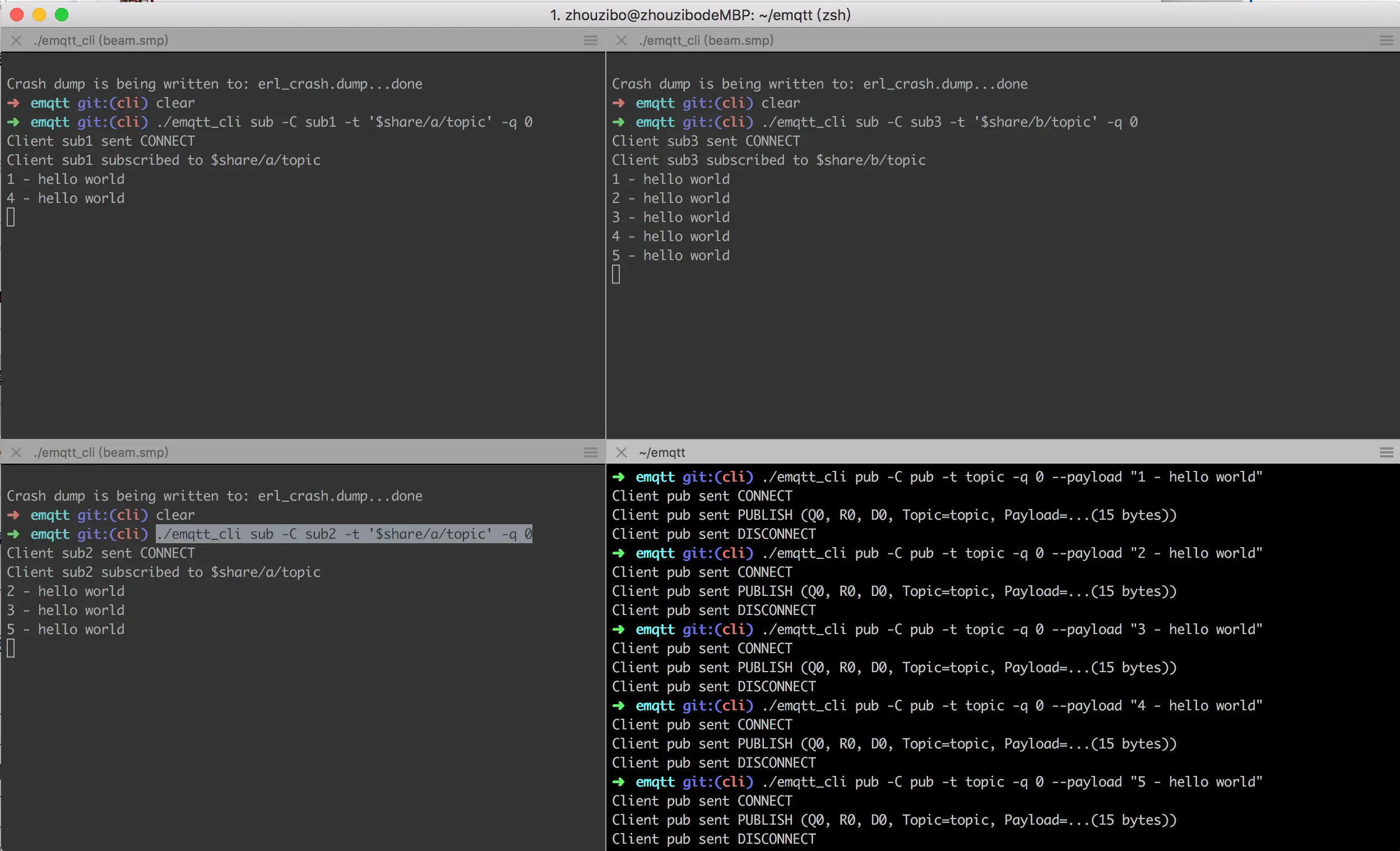
Task: Focus the sub1 terminal pane title bar
Action: click(x=101, y=40)
